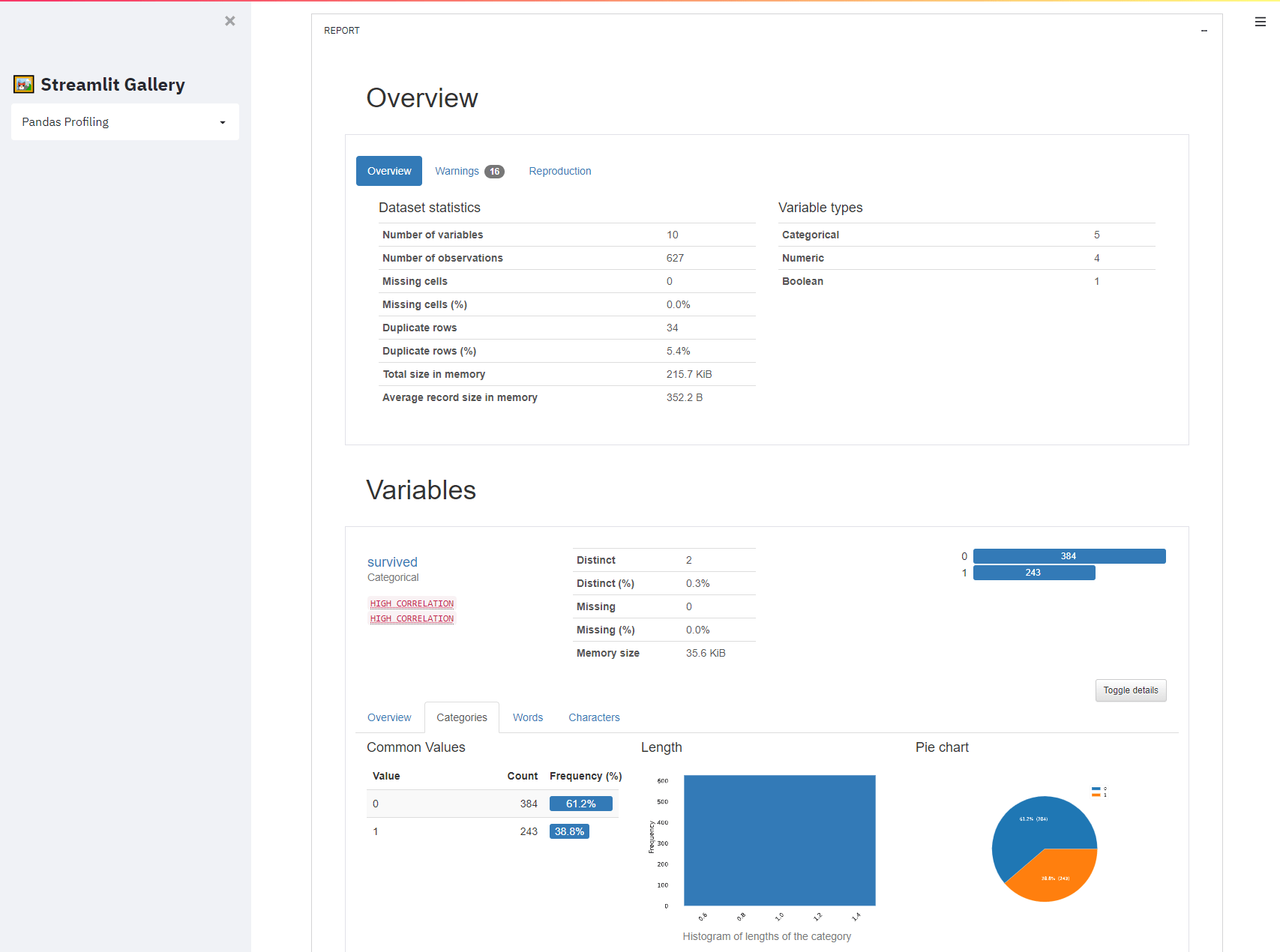Select the Categories tab for survived variable
The width and height of the screenshot is (1280, 952).
click(461, 717)
